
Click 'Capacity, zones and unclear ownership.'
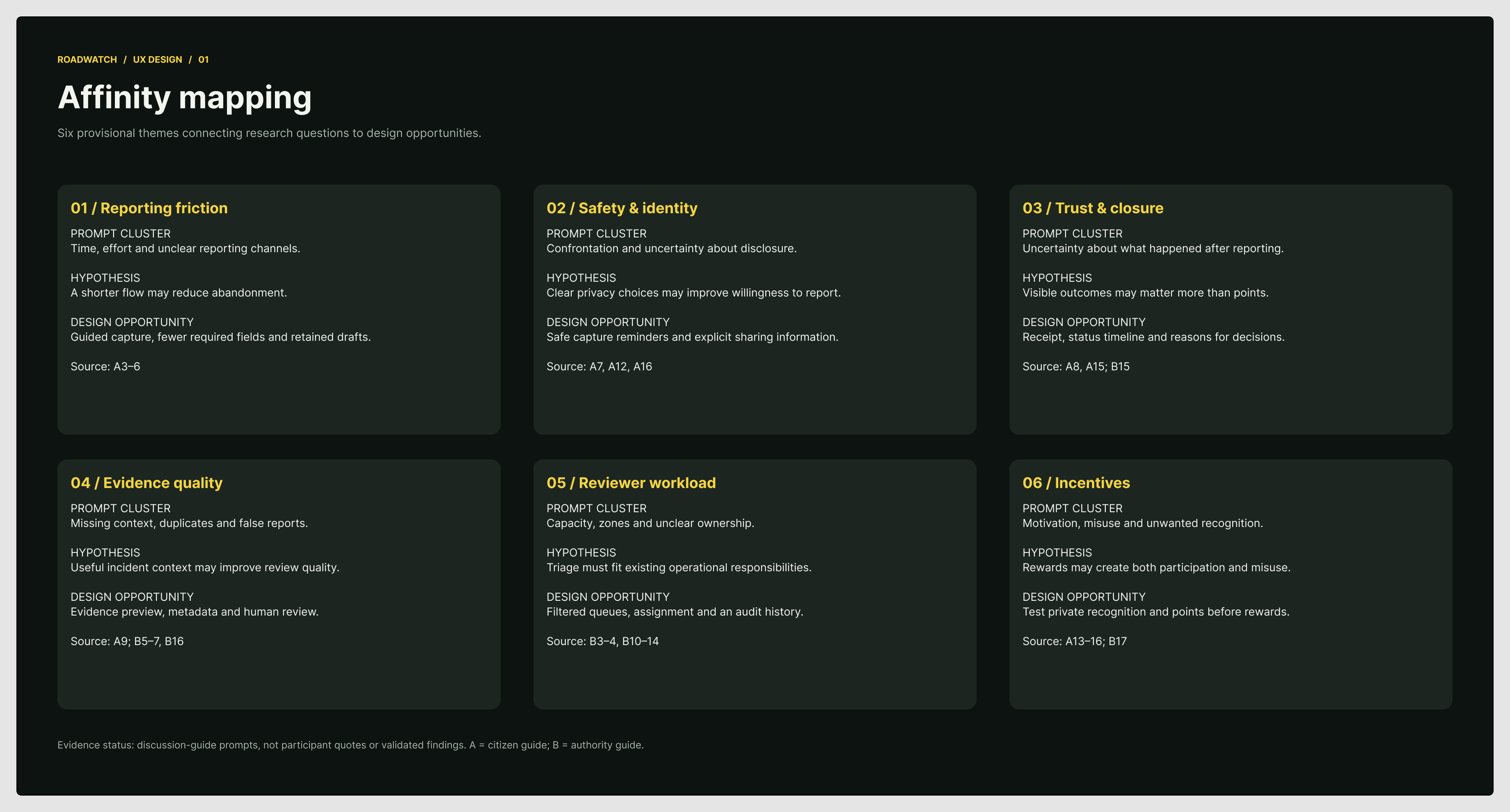pos(650,523)
